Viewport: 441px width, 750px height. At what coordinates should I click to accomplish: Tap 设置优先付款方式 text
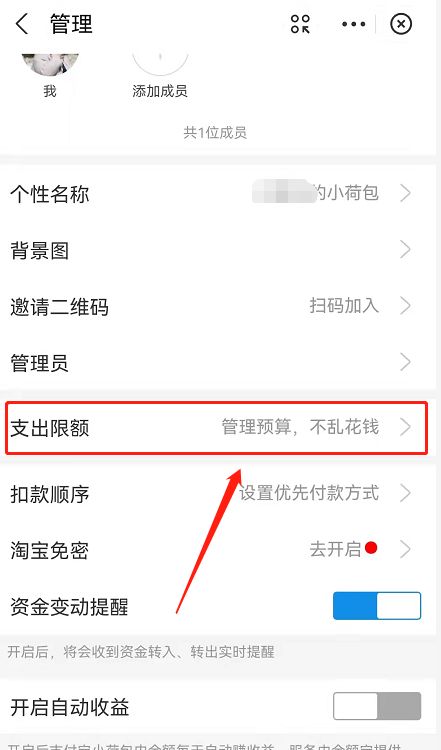pyautogui.click(x=309, y=493)
